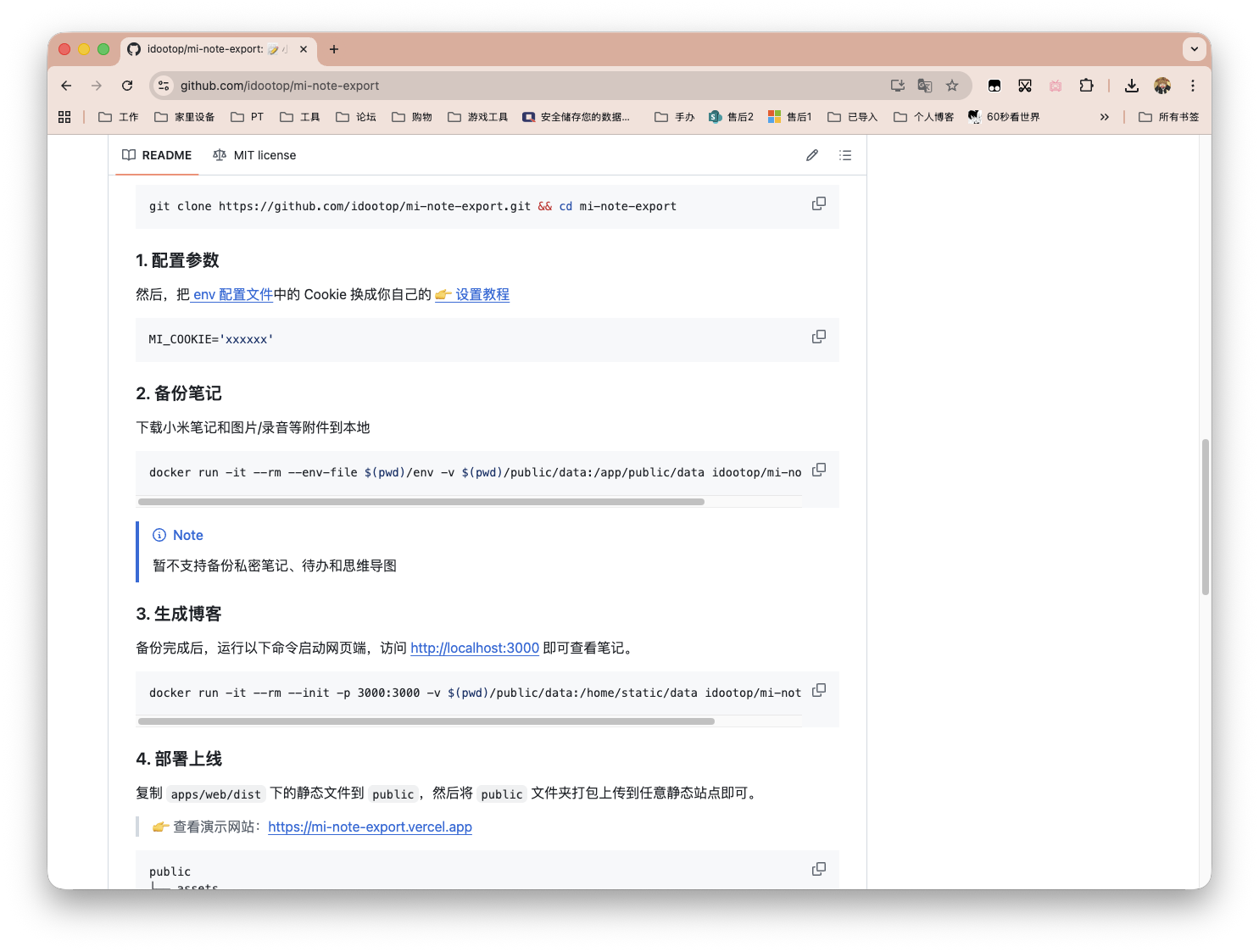1259x952 pixels.
Task: Open the README outline (list) icon
Action: (x=844, y=155)
